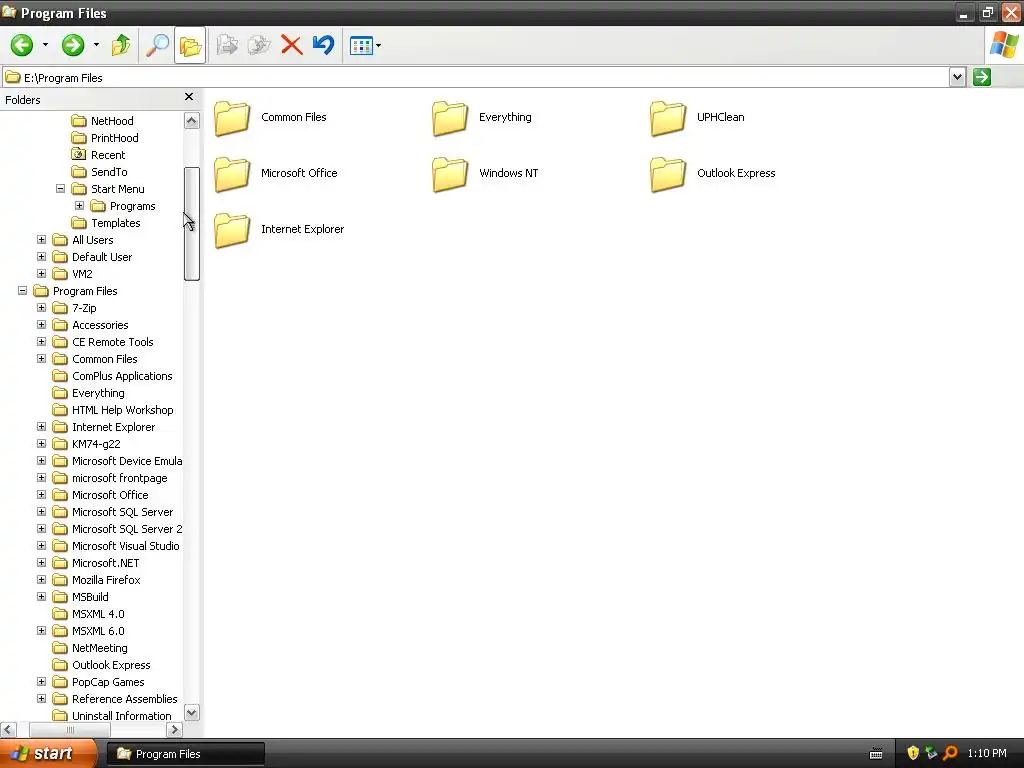Viewport: 1024px width, 768px height.
Task: Open the Forward history dropdown arrow
Action: (96, 45)
